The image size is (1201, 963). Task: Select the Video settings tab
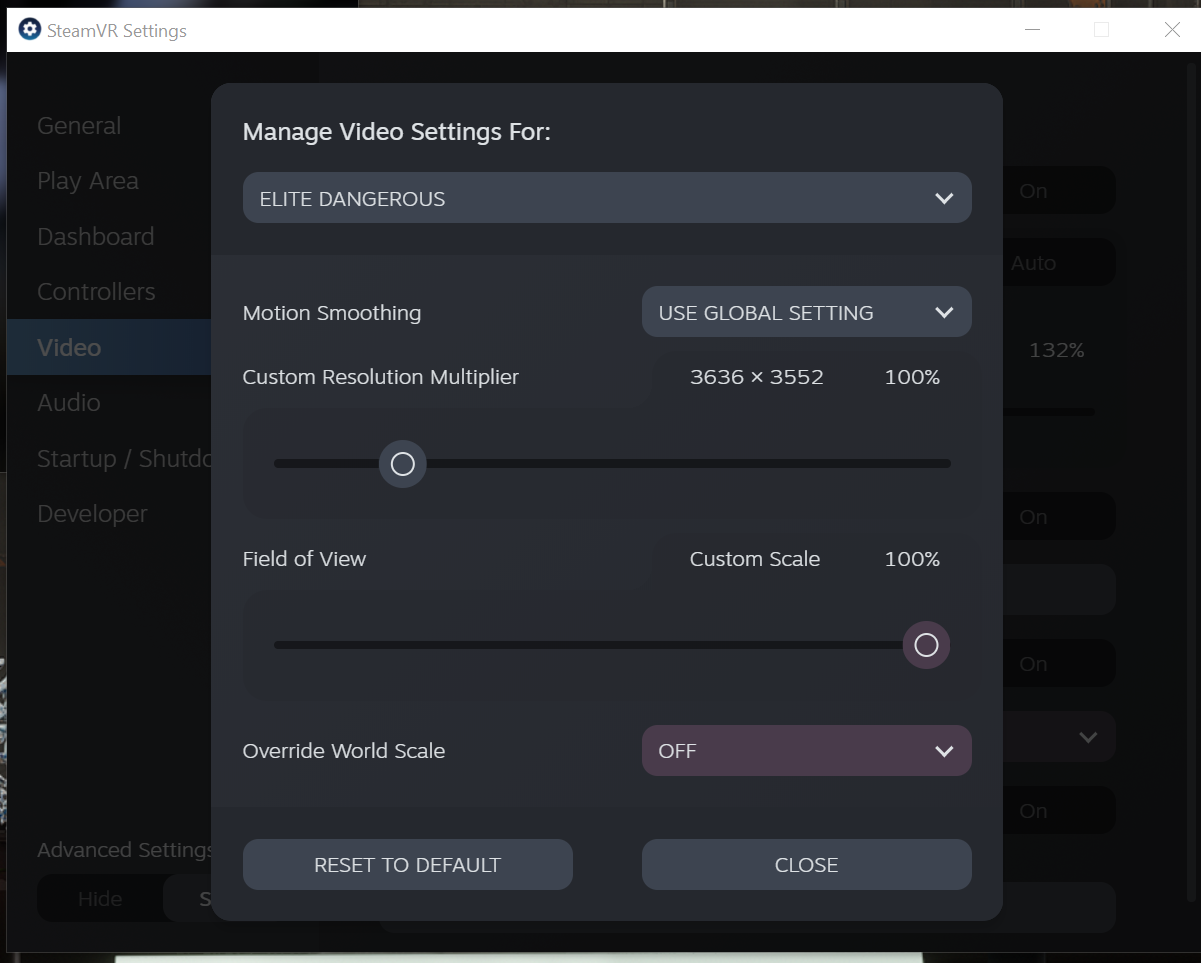coord(109,347)
